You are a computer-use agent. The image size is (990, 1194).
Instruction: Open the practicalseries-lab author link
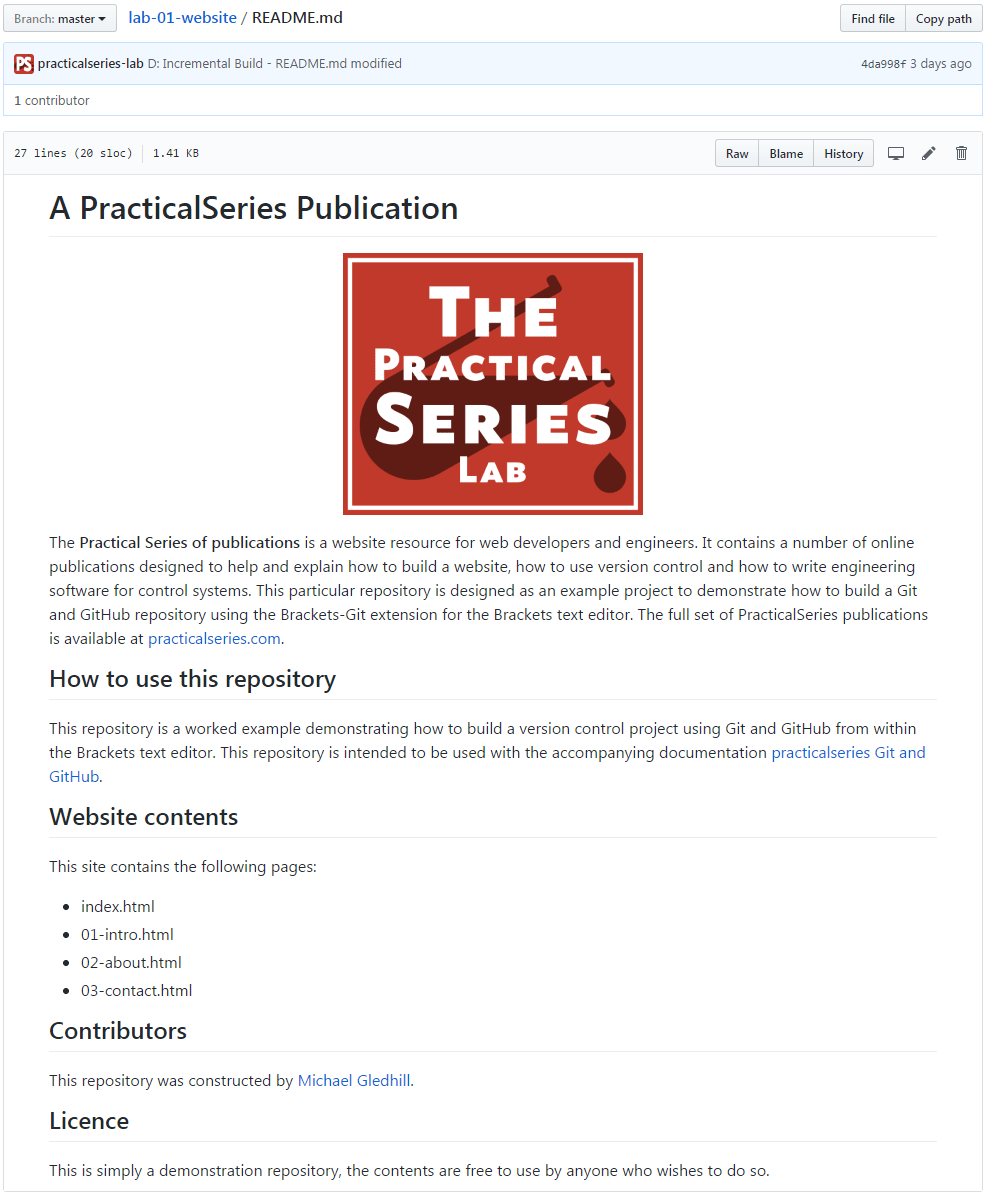pos(91,63)
